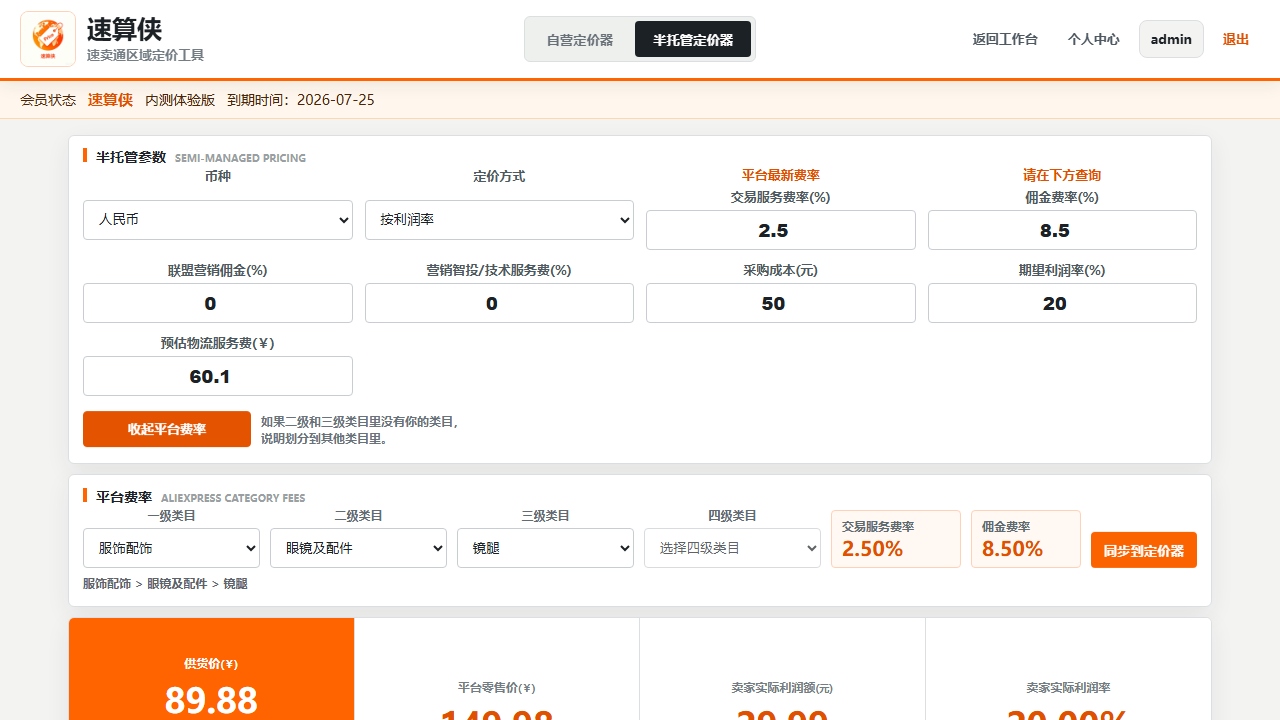
Task: Click the 速算侠 app title text
Action: point(125,30)
